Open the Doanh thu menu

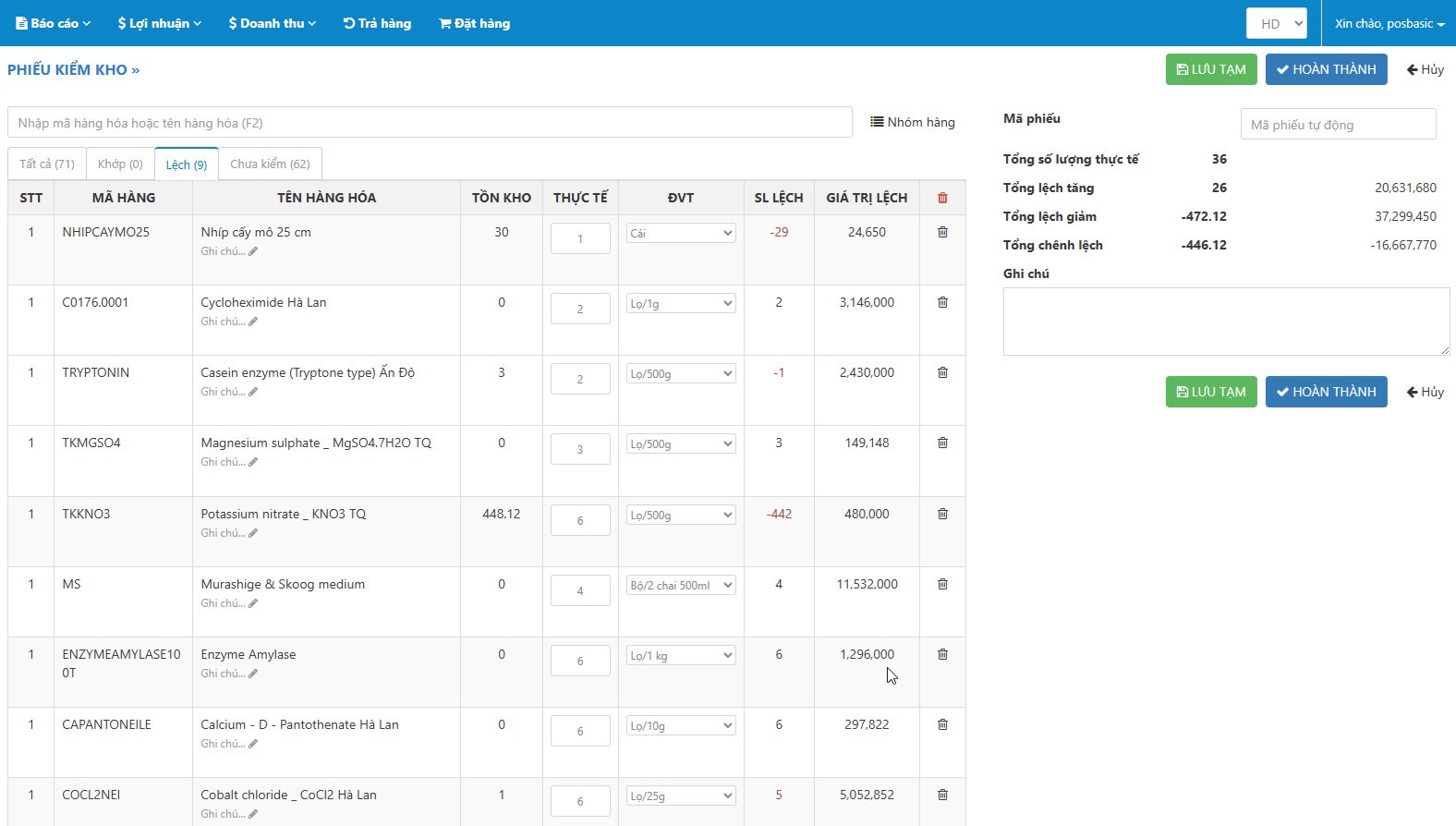(272, 23)
